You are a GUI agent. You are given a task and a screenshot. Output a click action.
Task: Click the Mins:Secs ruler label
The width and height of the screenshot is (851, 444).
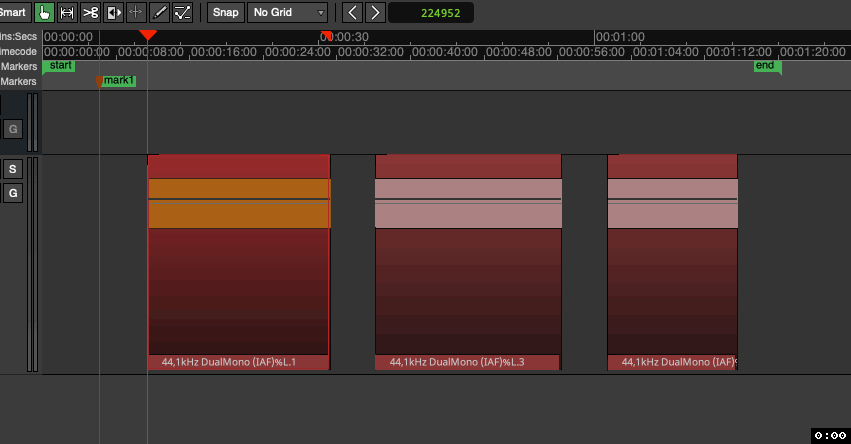point(18,36)
